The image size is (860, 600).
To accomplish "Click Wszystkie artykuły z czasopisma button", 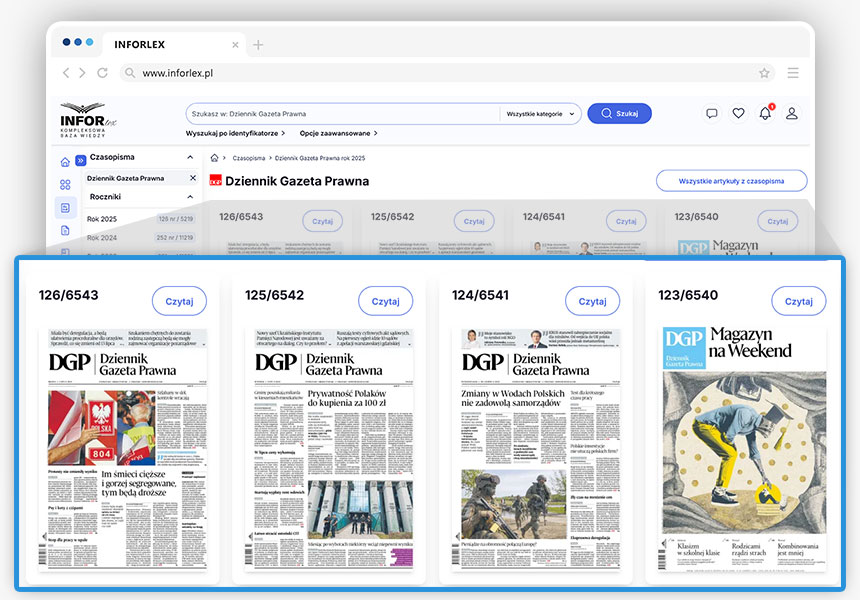I will (x=731, y=181).
